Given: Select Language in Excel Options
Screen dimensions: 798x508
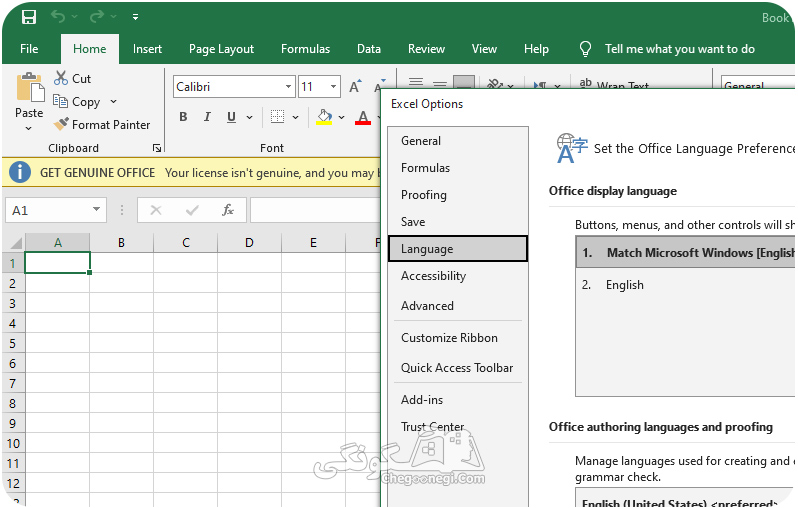Looking at the screenshot, I should point(458,249).
